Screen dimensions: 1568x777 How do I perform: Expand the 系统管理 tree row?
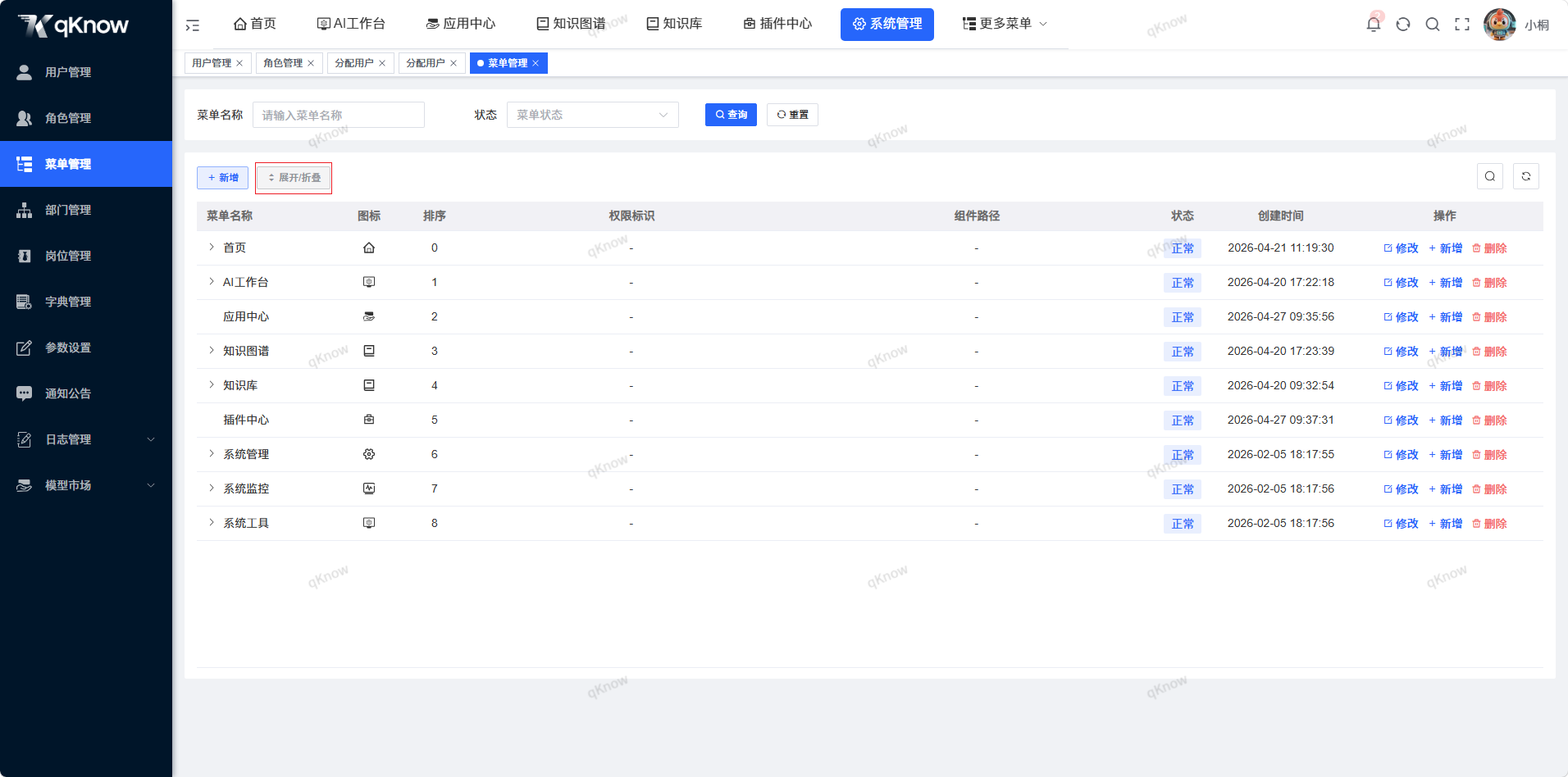pyautogui.click(x=212, y=453)
